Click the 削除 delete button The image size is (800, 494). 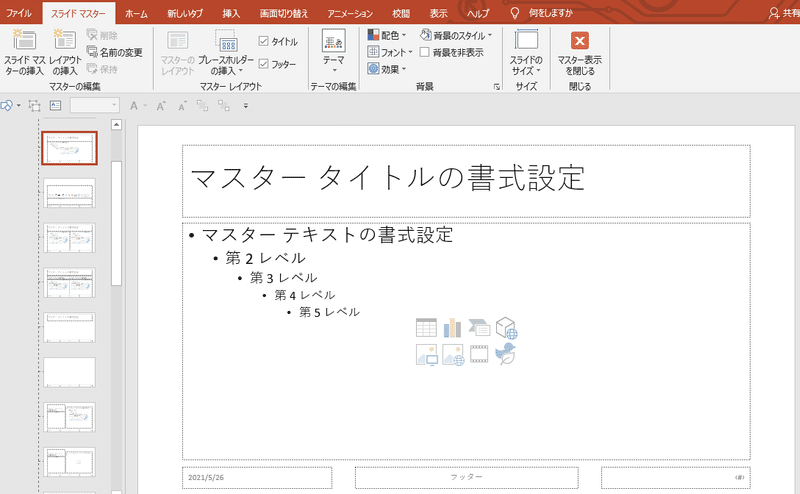click(102, 35)
